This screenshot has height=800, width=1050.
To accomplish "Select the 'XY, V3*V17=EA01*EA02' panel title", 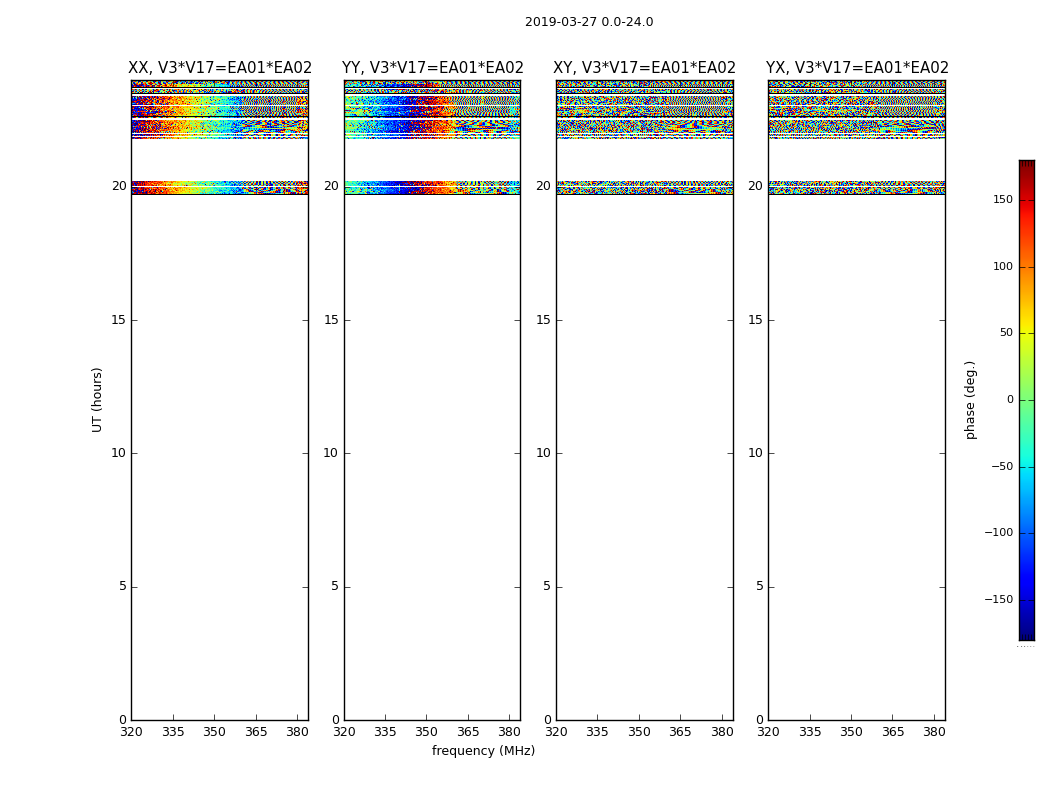I will (x=644, y=68).
